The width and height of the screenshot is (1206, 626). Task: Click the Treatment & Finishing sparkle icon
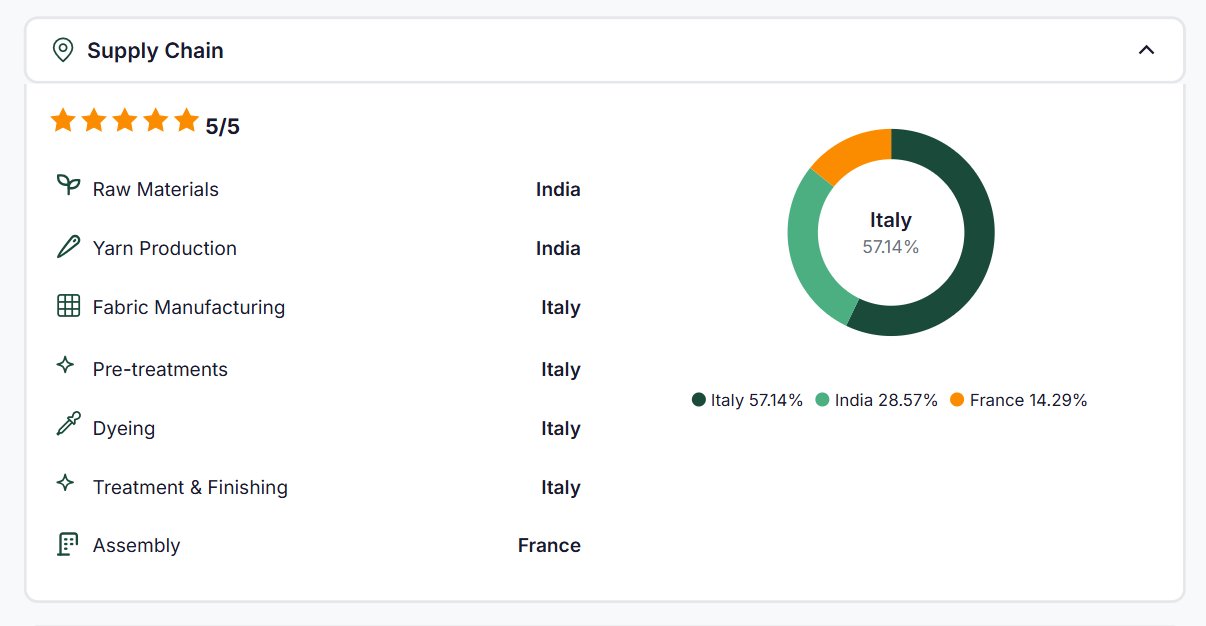(66, 484)
